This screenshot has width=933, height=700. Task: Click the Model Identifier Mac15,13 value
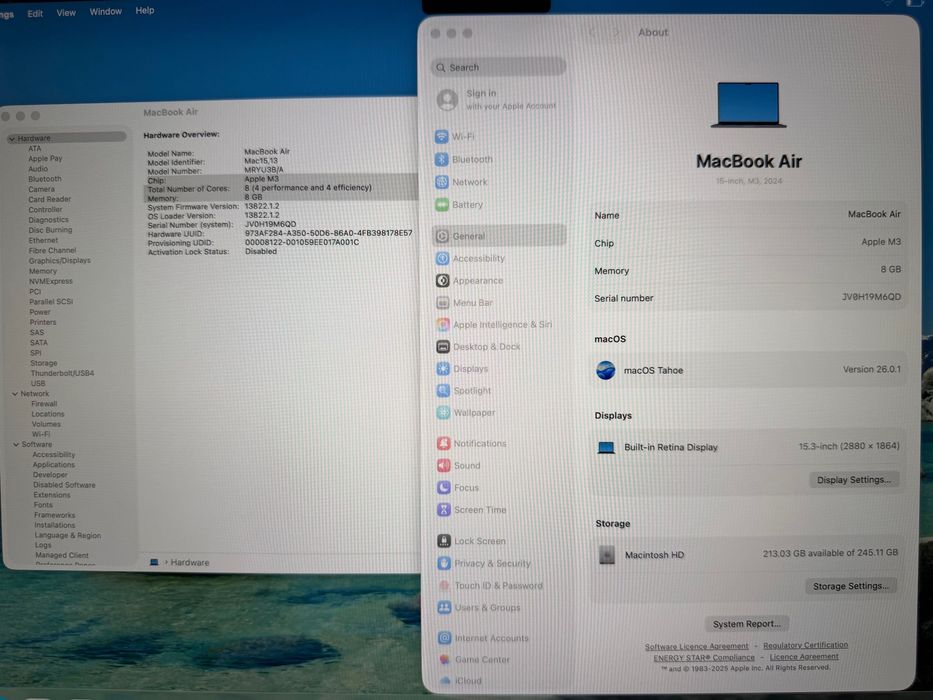pyautogui.click(x=261, y=161)
